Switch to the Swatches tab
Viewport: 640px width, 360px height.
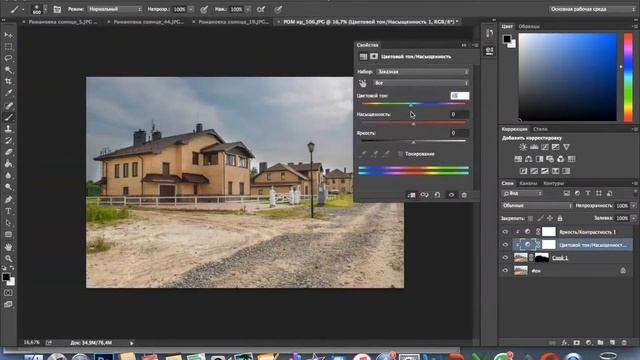[529, 26]
